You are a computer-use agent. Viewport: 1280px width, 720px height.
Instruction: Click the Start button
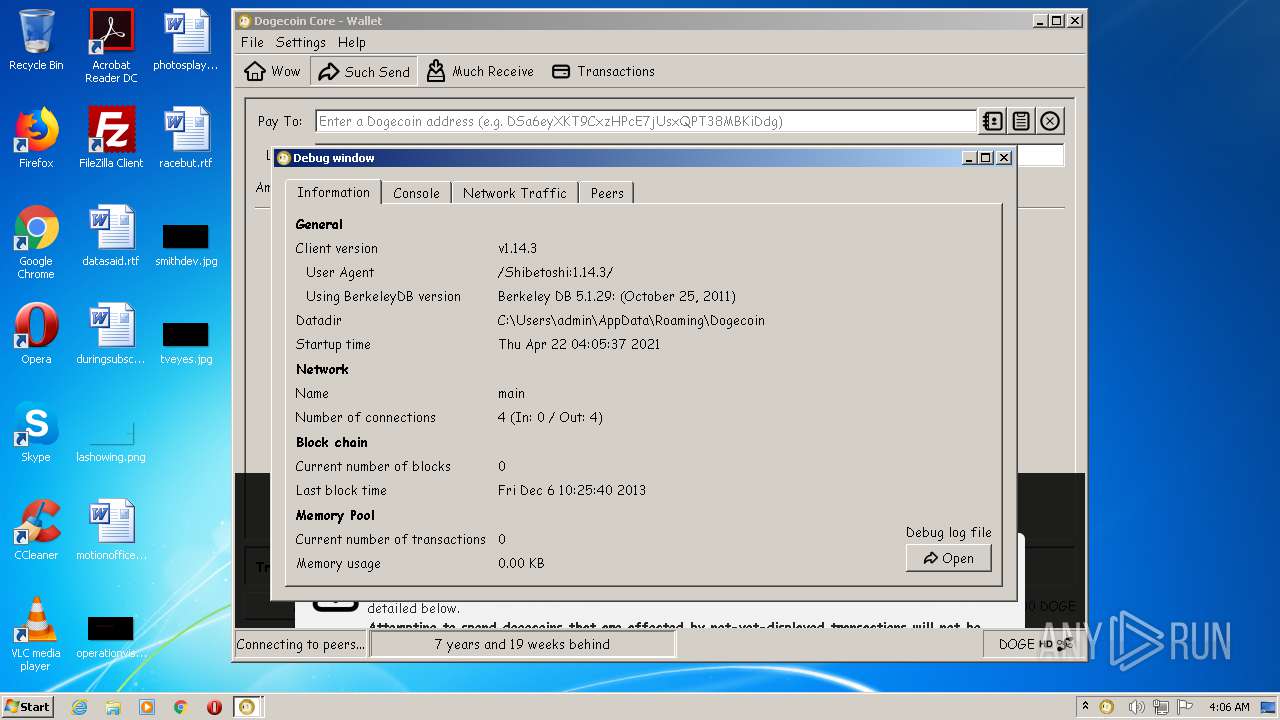pyautogui.click(x=28, y=706)
